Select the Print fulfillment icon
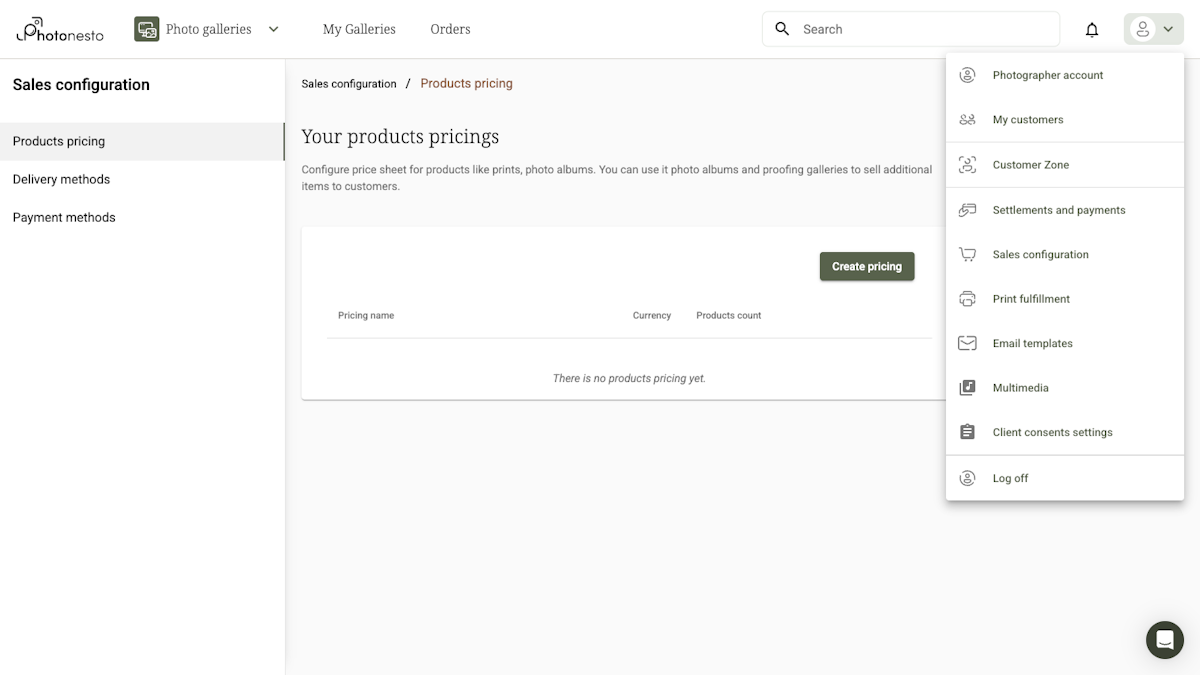This screenshot has width=1200, height=675. [966, 298]
